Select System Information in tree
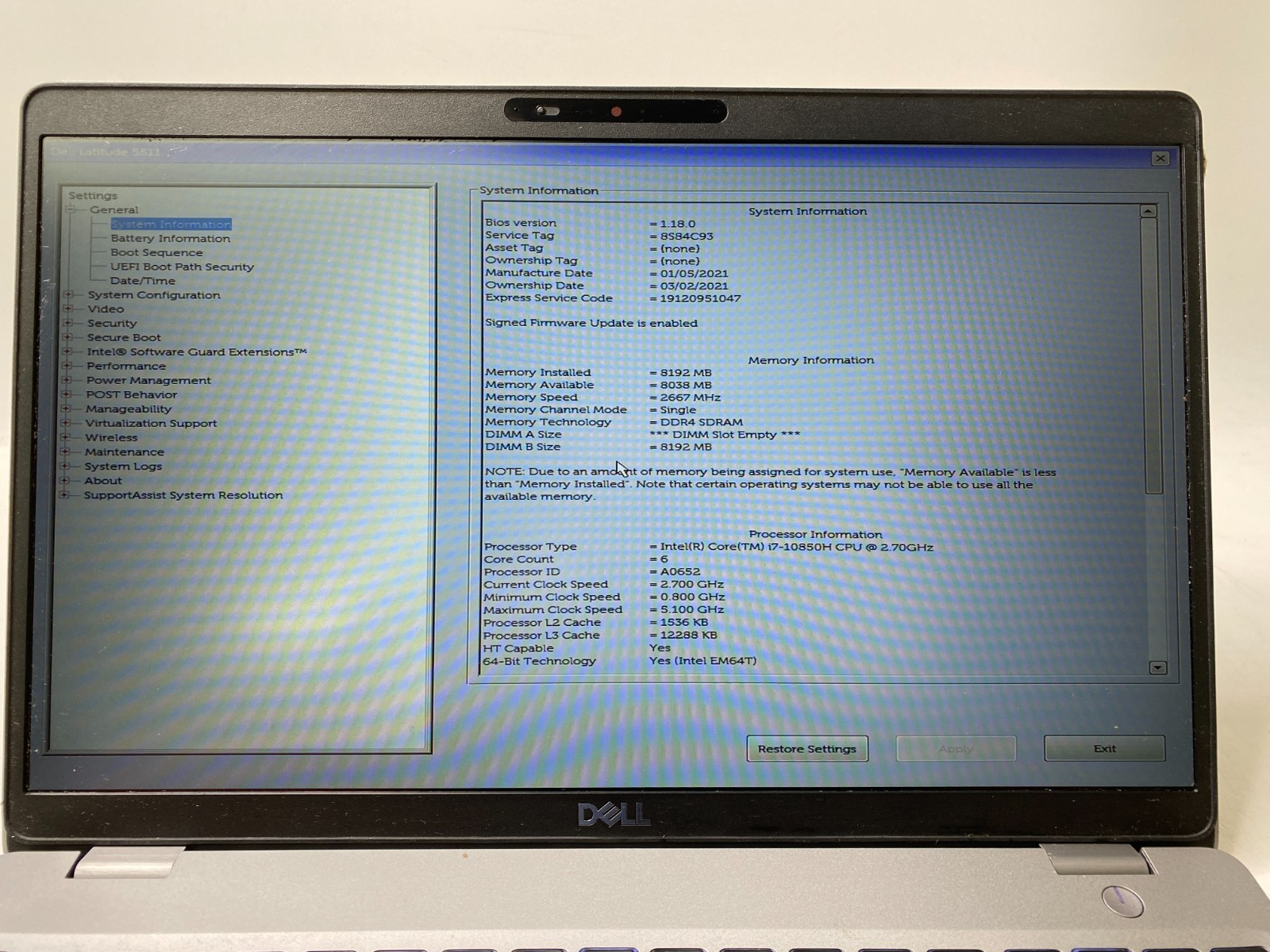 tap(171, 225)
